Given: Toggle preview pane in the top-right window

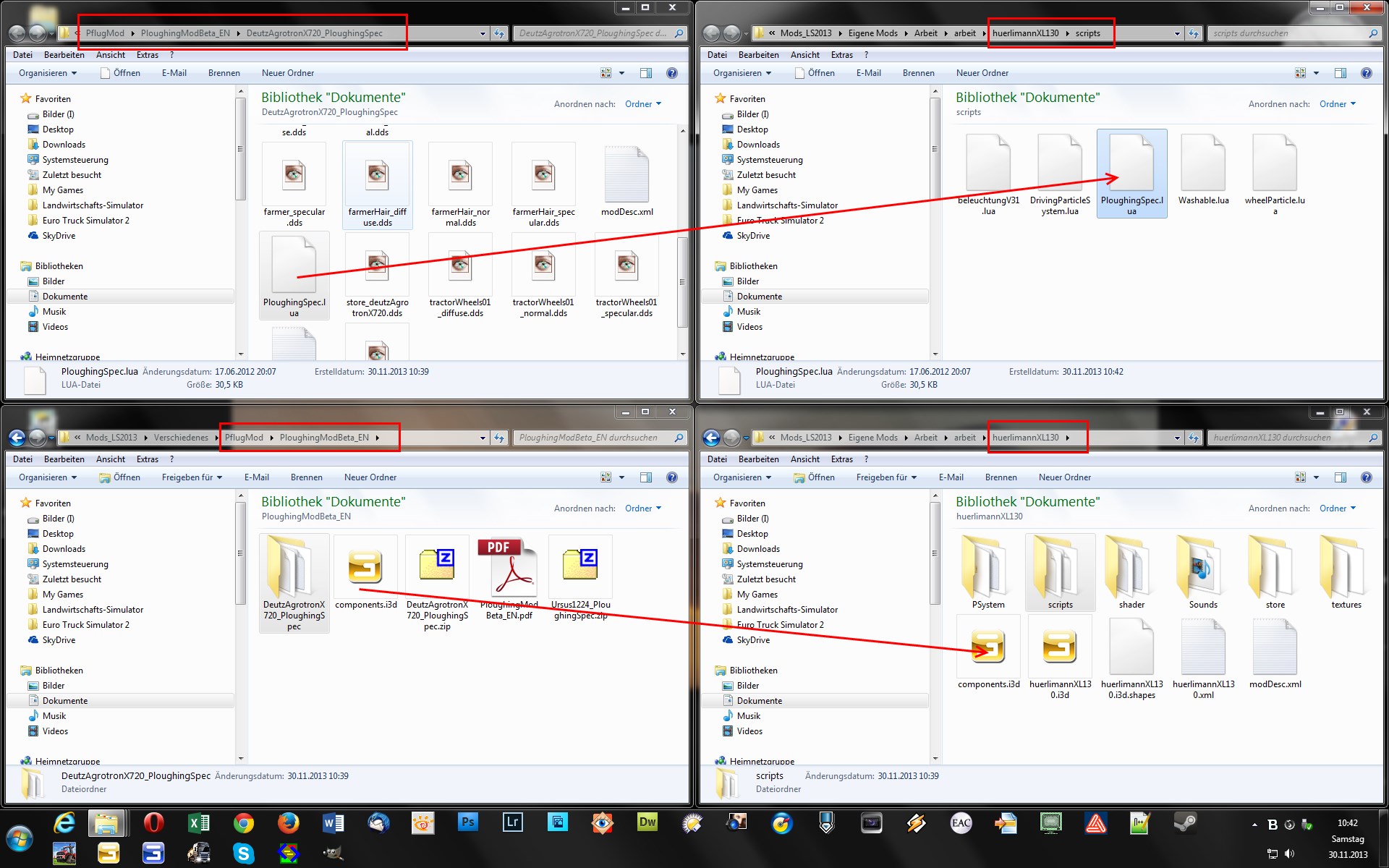Looking at the screenshot, I should (1340, 73).
